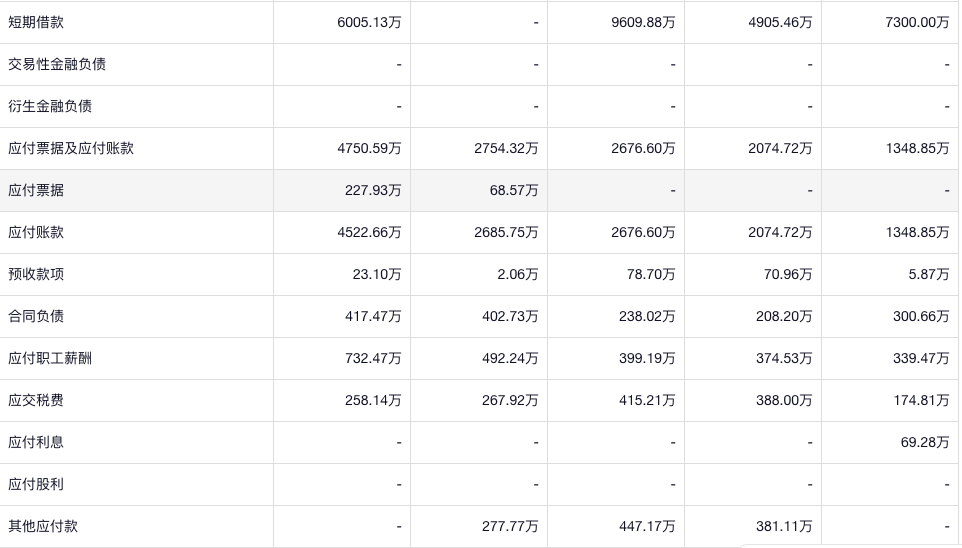Screen dimensions: 962x548
Task: Select the 应交税费 row label
Action: (x=36, y=400)
